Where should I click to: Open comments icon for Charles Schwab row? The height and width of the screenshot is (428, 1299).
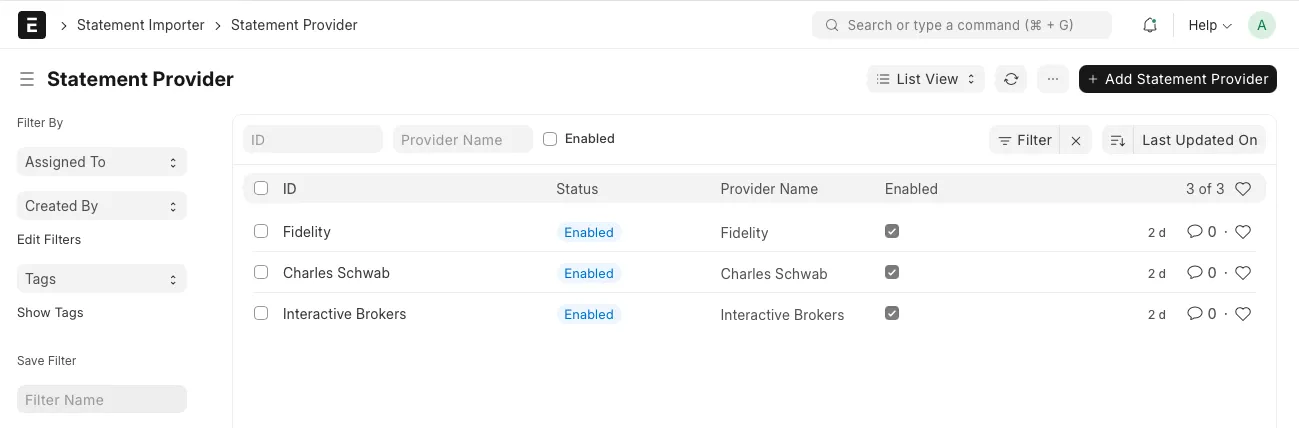coord(1194,273)
